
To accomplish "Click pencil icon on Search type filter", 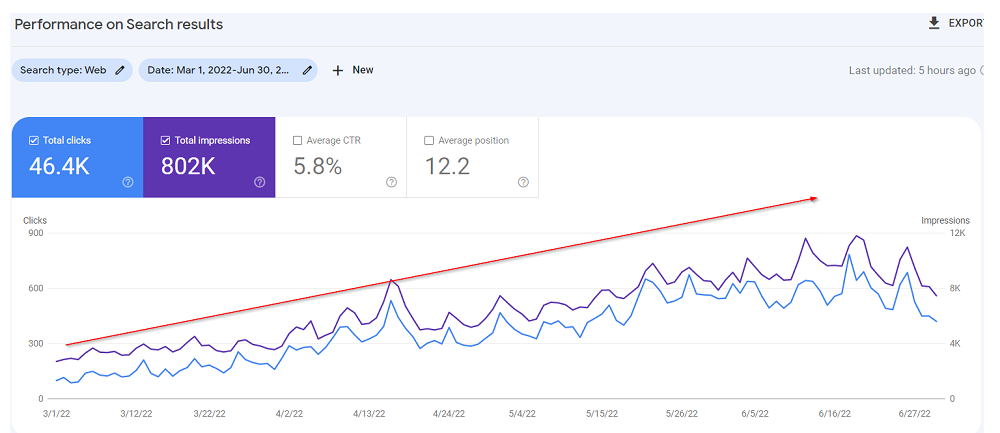I will [121, 70].
